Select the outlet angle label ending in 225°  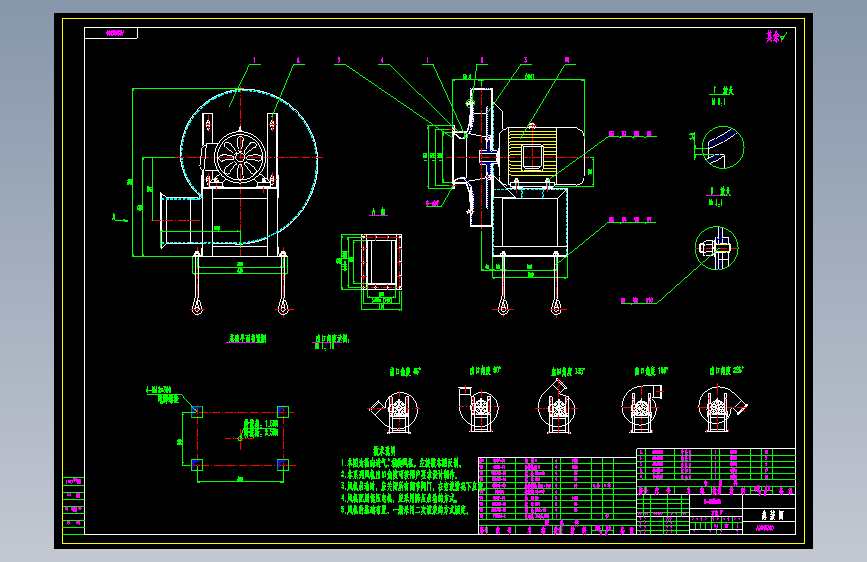(x=727, y=371)
